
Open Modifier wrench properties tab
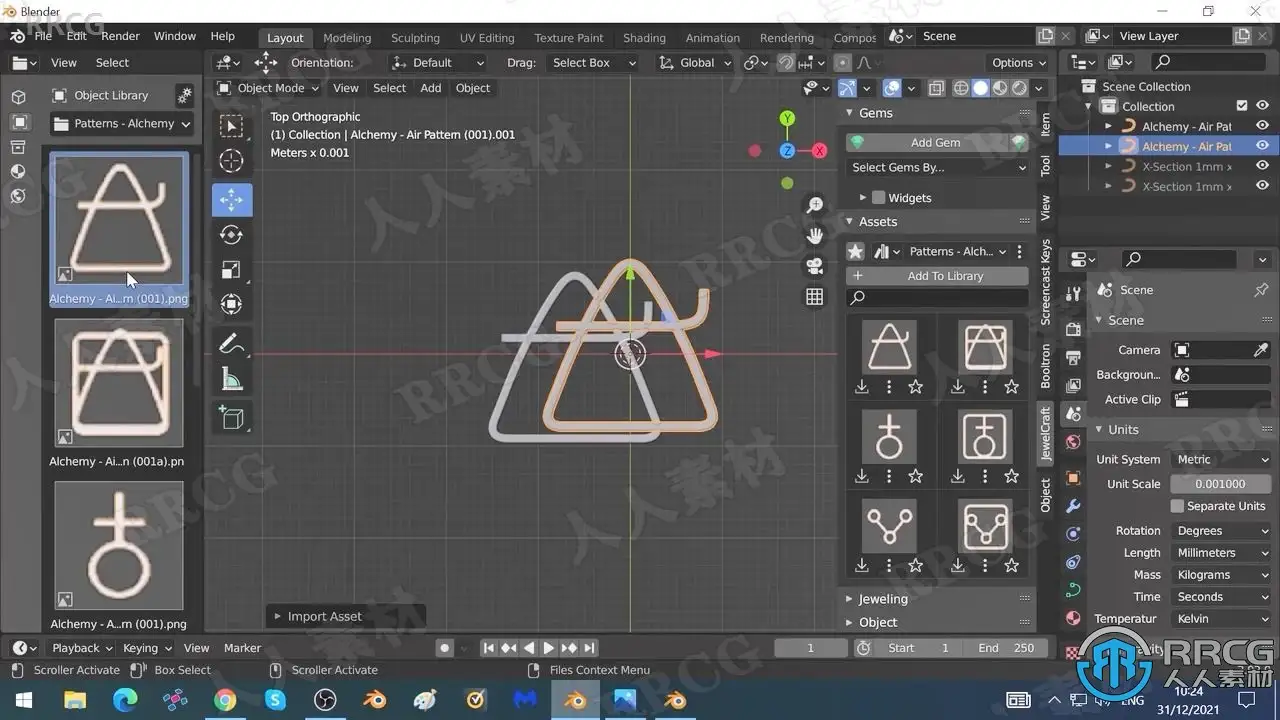click(x=1074, y=506)
